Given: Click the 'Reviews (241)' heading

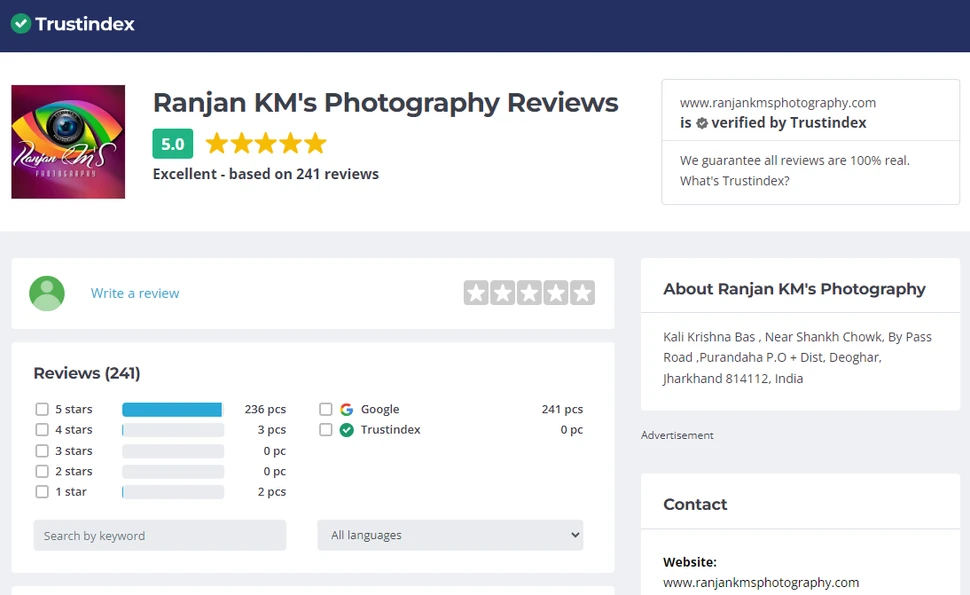Looking at the screenshot, I should click(x=87, y=373).
